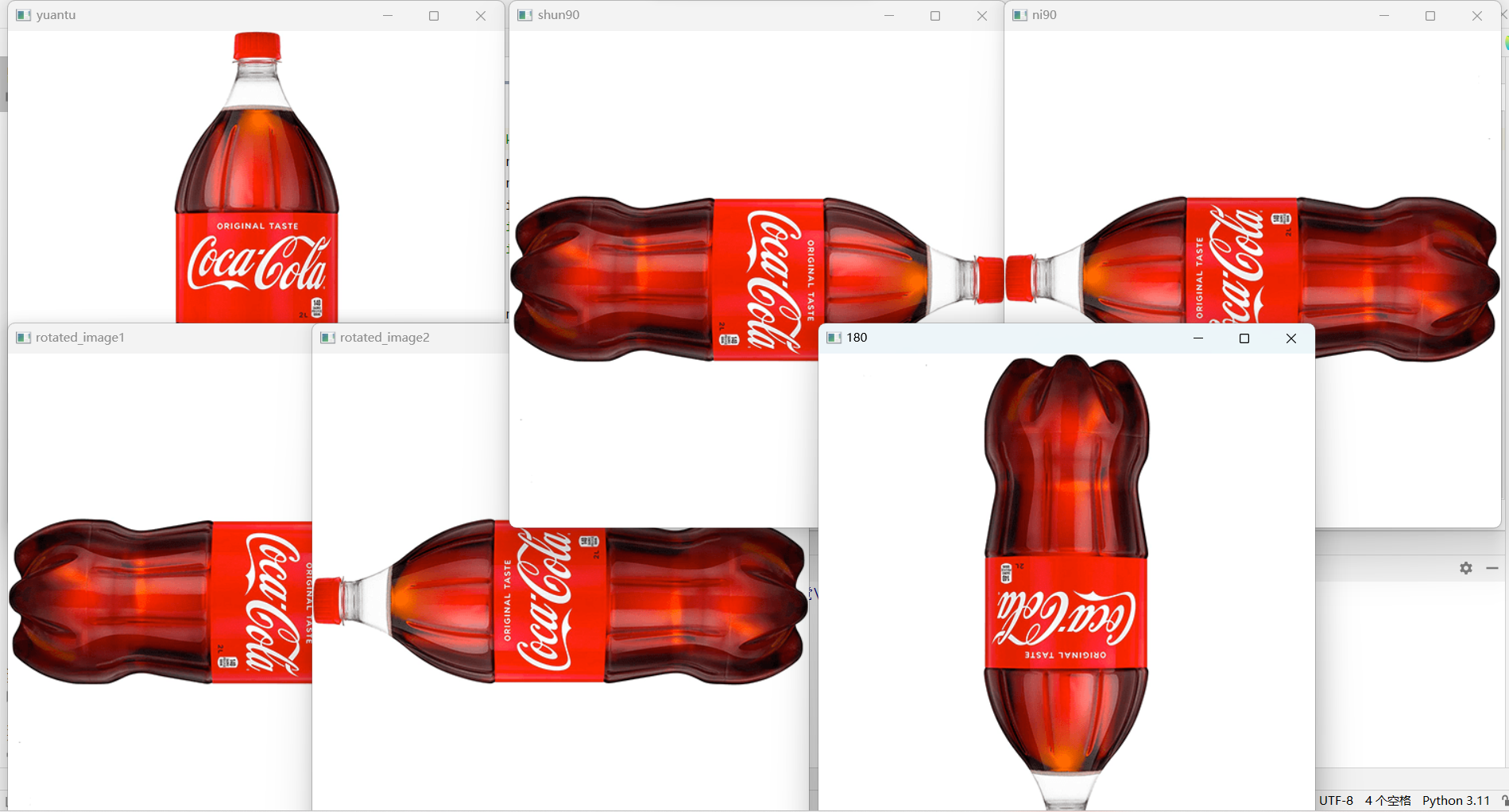Maximize the shun90 window

(935, 16)
